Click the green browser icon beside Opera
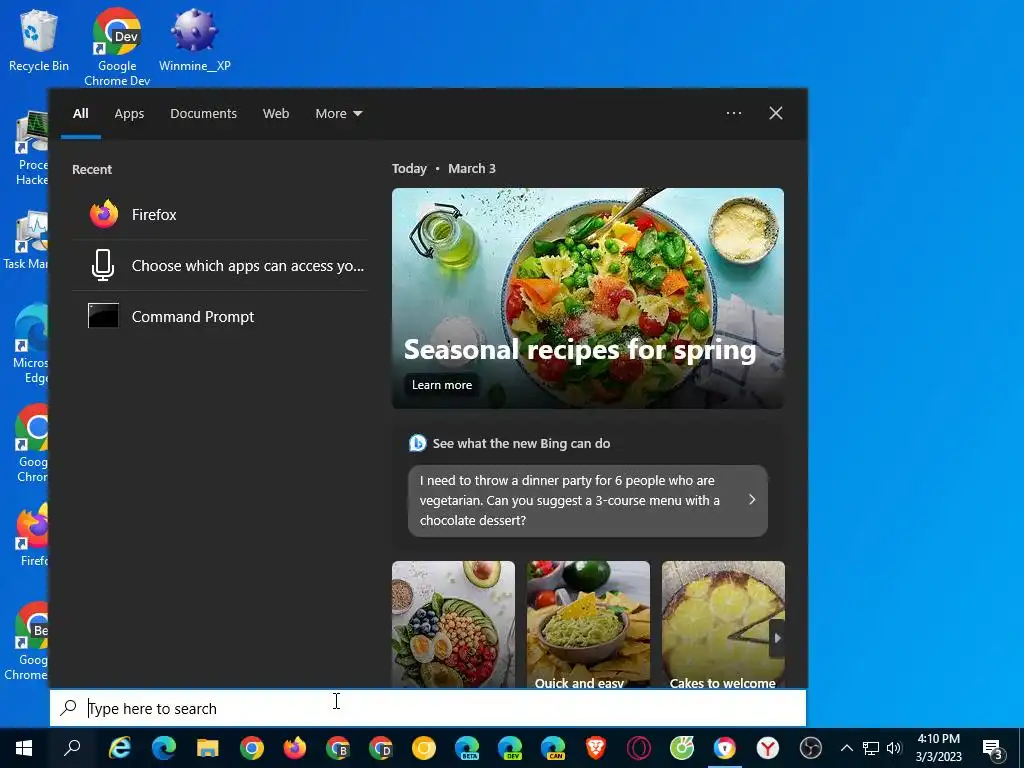 coord(682,748)
